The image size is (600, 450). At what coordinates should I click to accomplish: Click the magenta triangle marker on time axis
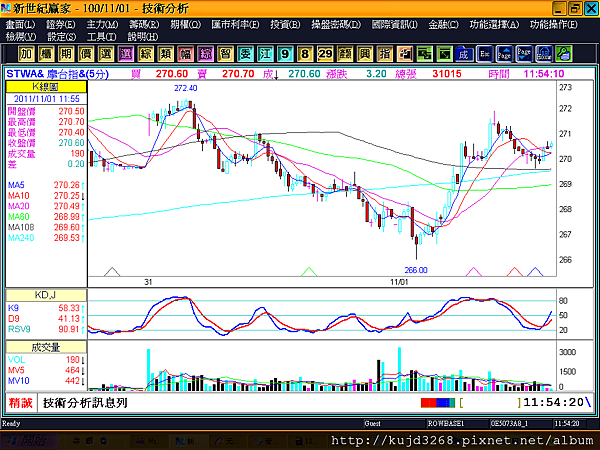(474, 272)
